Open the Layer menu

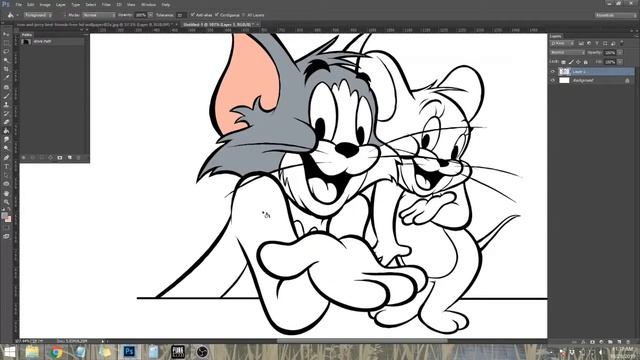pyautogui.click(x=60, y=4)
